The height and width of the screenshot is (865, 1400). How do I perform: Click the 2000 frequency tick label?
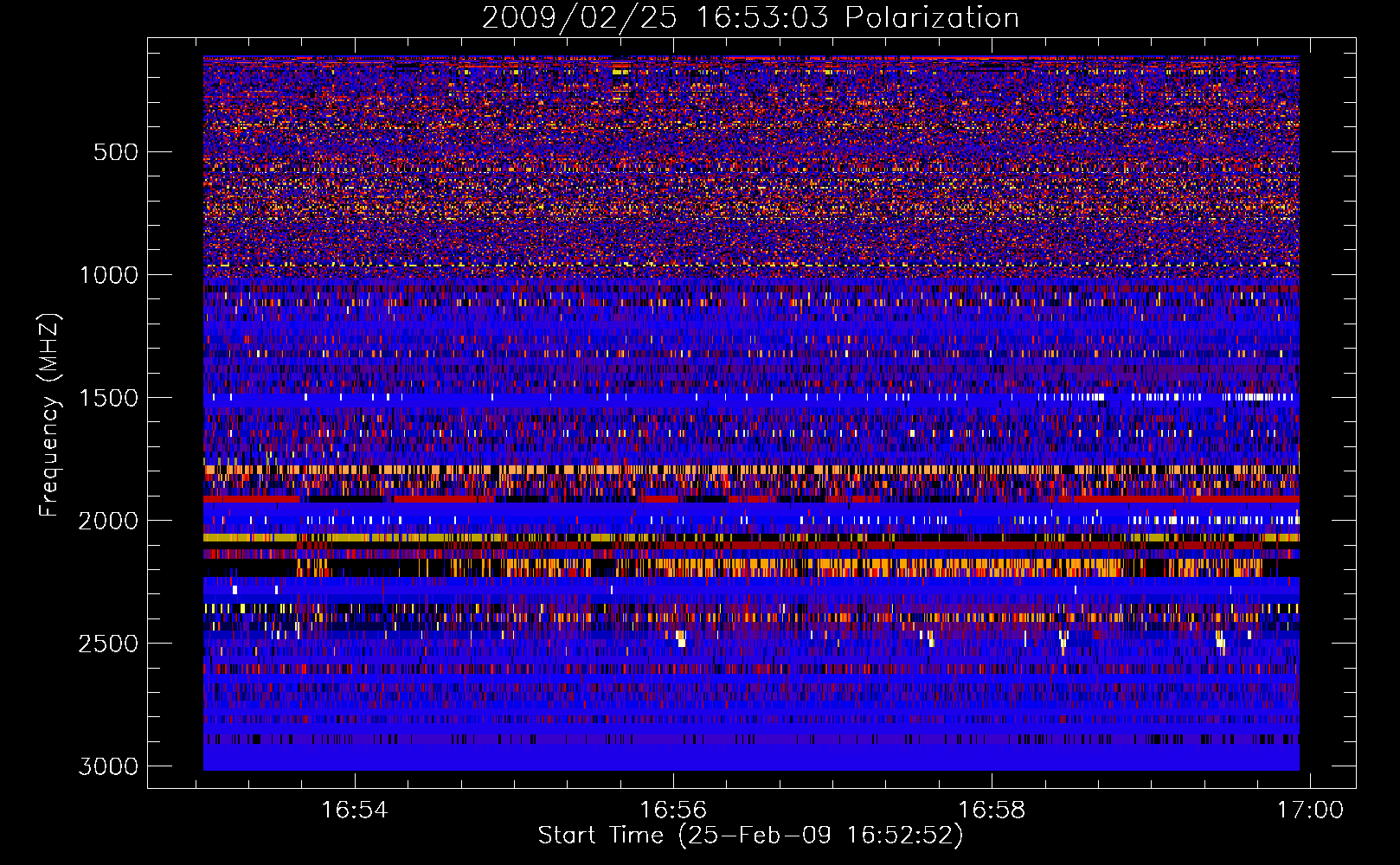click(x=108, y=521)
